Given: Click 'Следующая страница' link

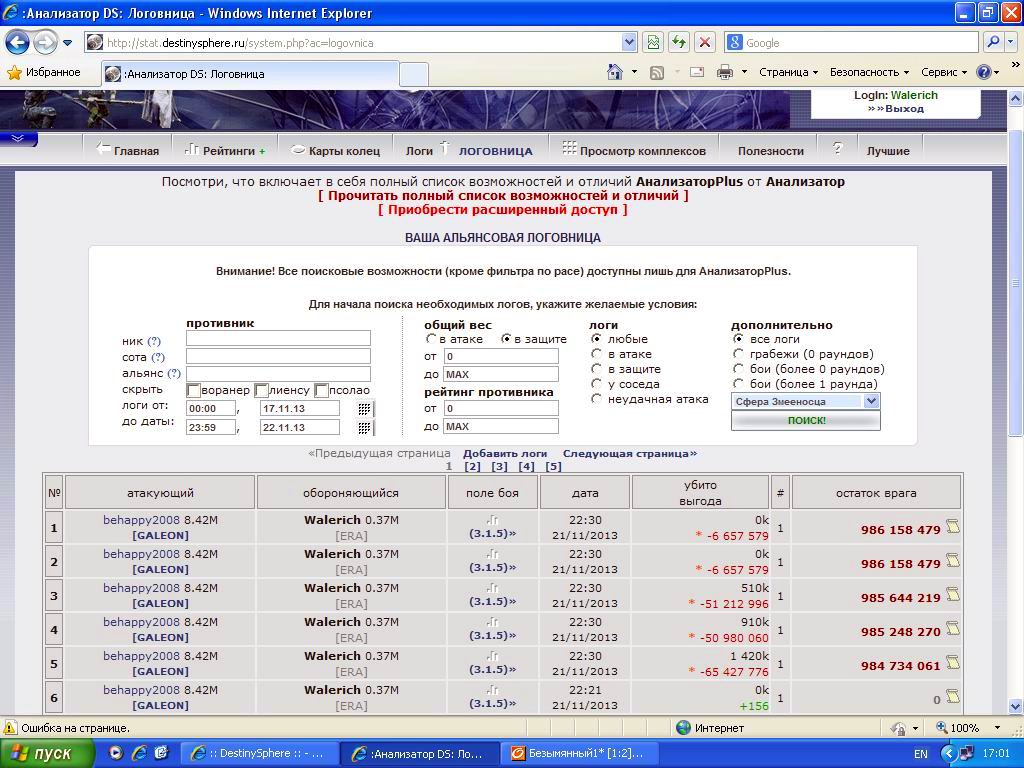Looking at the screenshot, I should pos(630,453).
